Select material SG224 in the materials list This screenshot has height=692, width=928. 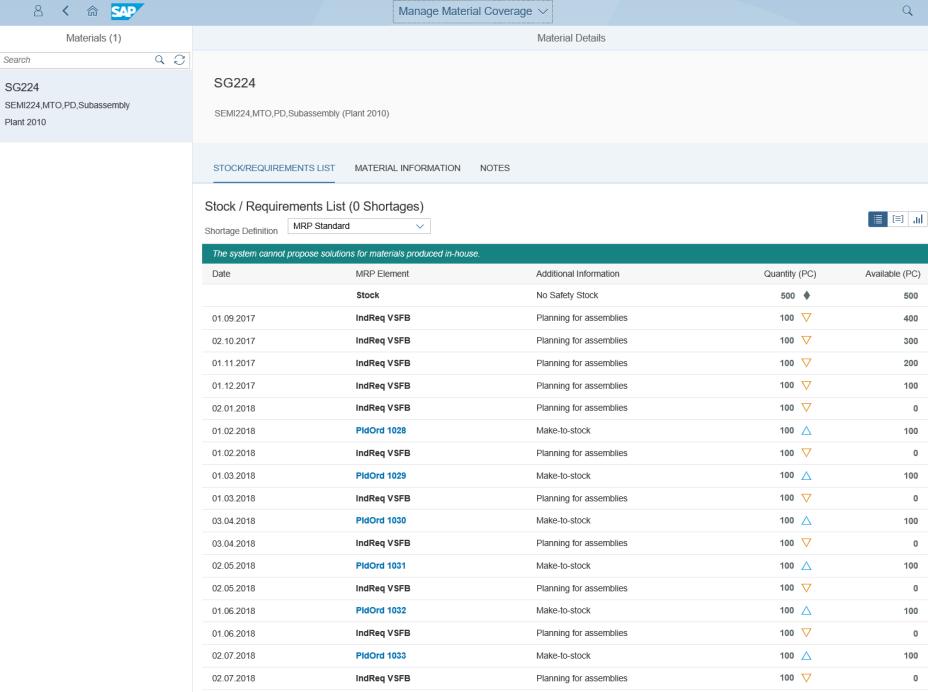point(96,105)
